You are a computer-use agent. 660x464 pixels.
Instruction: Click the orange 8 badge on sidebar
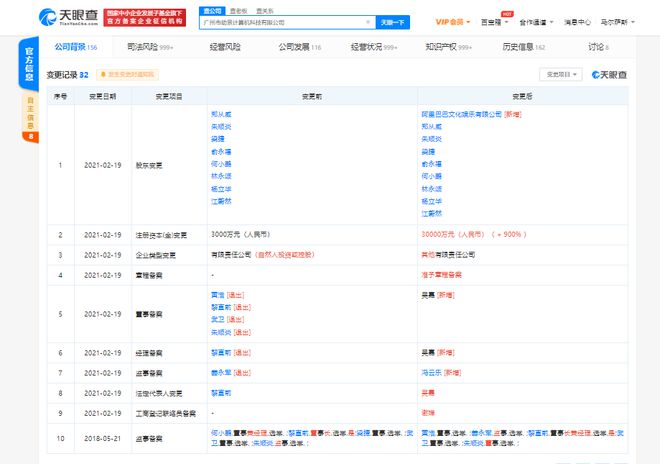tap(30, 135)
